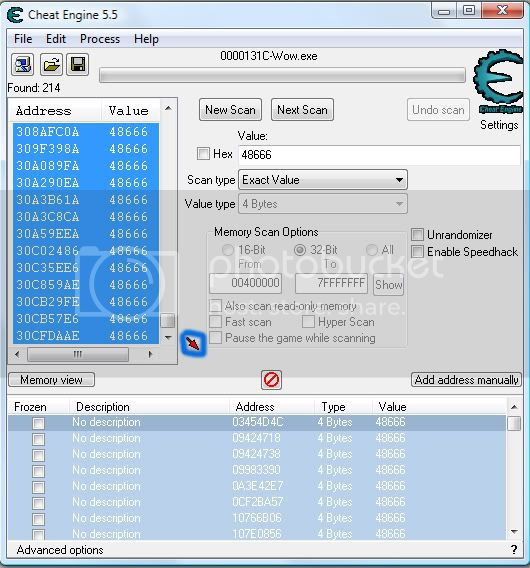Freeze address 03454D4C checkbox
The image size is (530, 568).
coord(38,423)
